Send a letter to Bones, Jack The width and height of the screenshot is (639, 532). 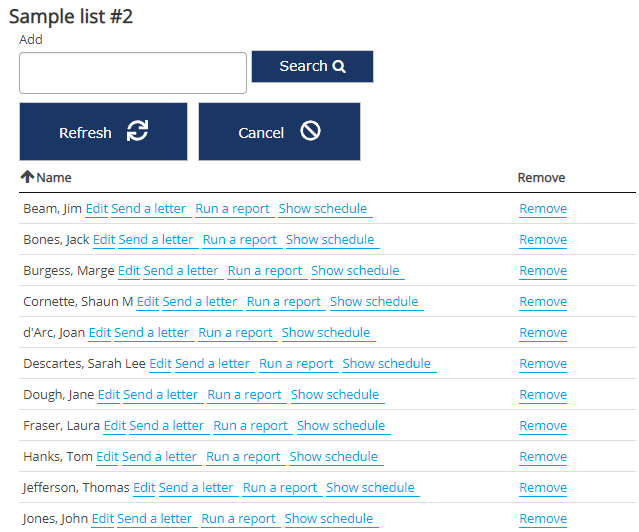point(156,240)
